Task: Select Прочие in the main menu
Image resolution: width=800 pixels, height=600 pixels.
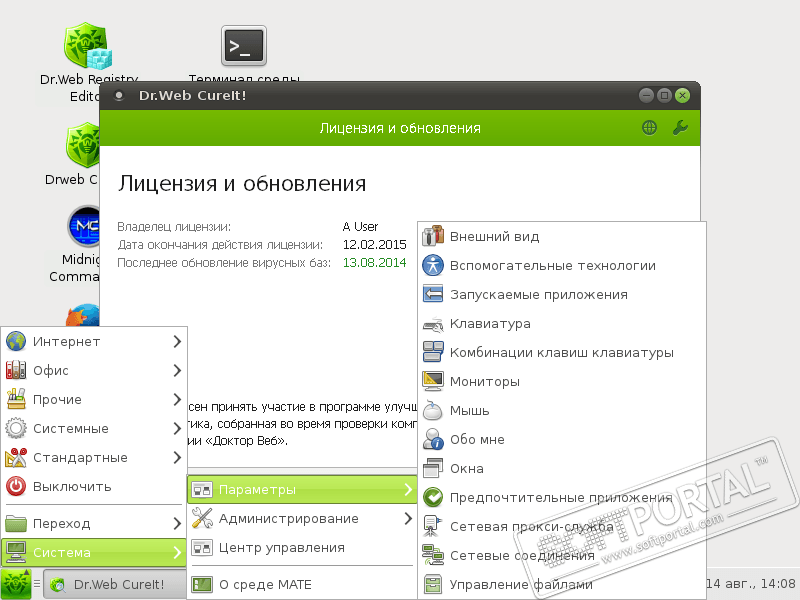Action: click(x=94, y=399)
